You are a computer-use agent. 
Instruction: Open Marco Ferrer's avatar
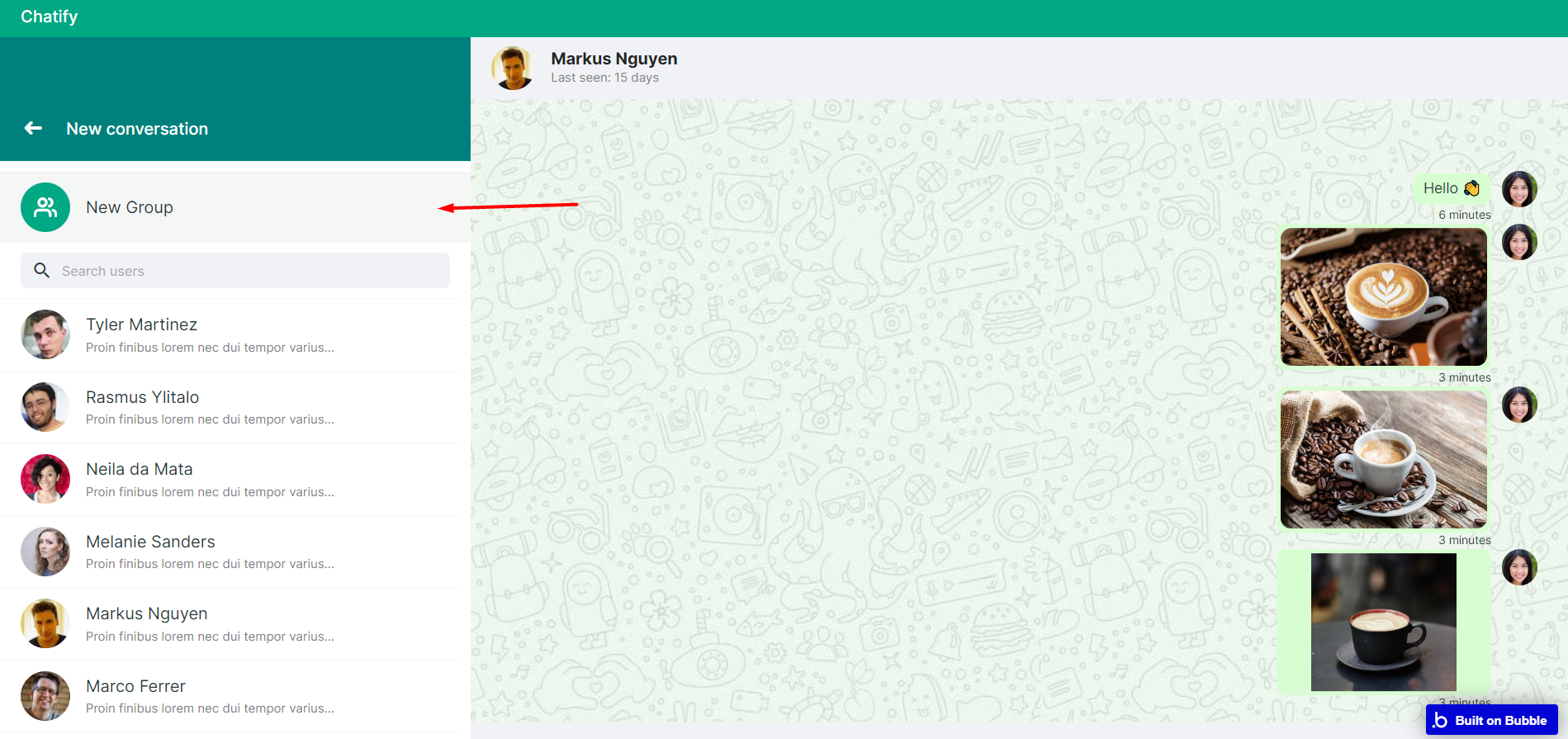(x=45, y=696)
